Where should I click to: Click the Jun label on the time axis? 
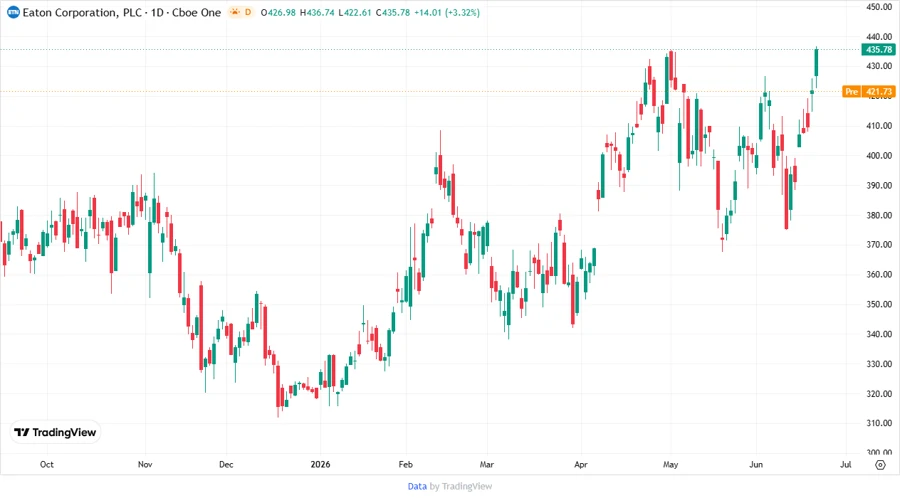[756, 464]
